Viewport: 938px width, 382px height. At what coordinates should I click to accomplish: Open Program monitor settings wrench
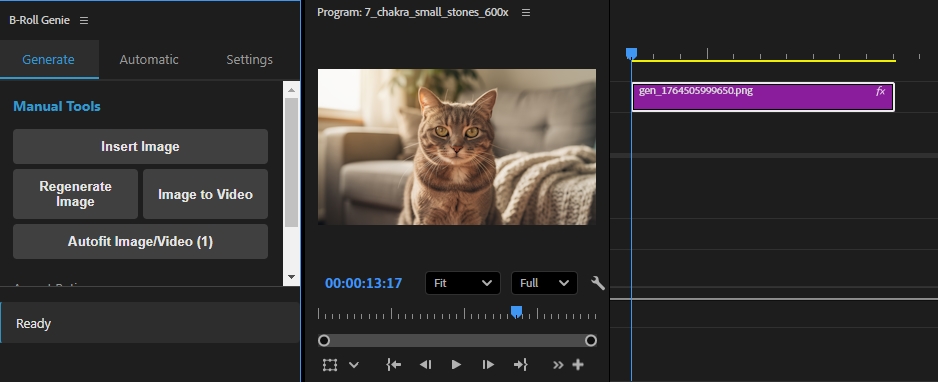click(598, 283)
